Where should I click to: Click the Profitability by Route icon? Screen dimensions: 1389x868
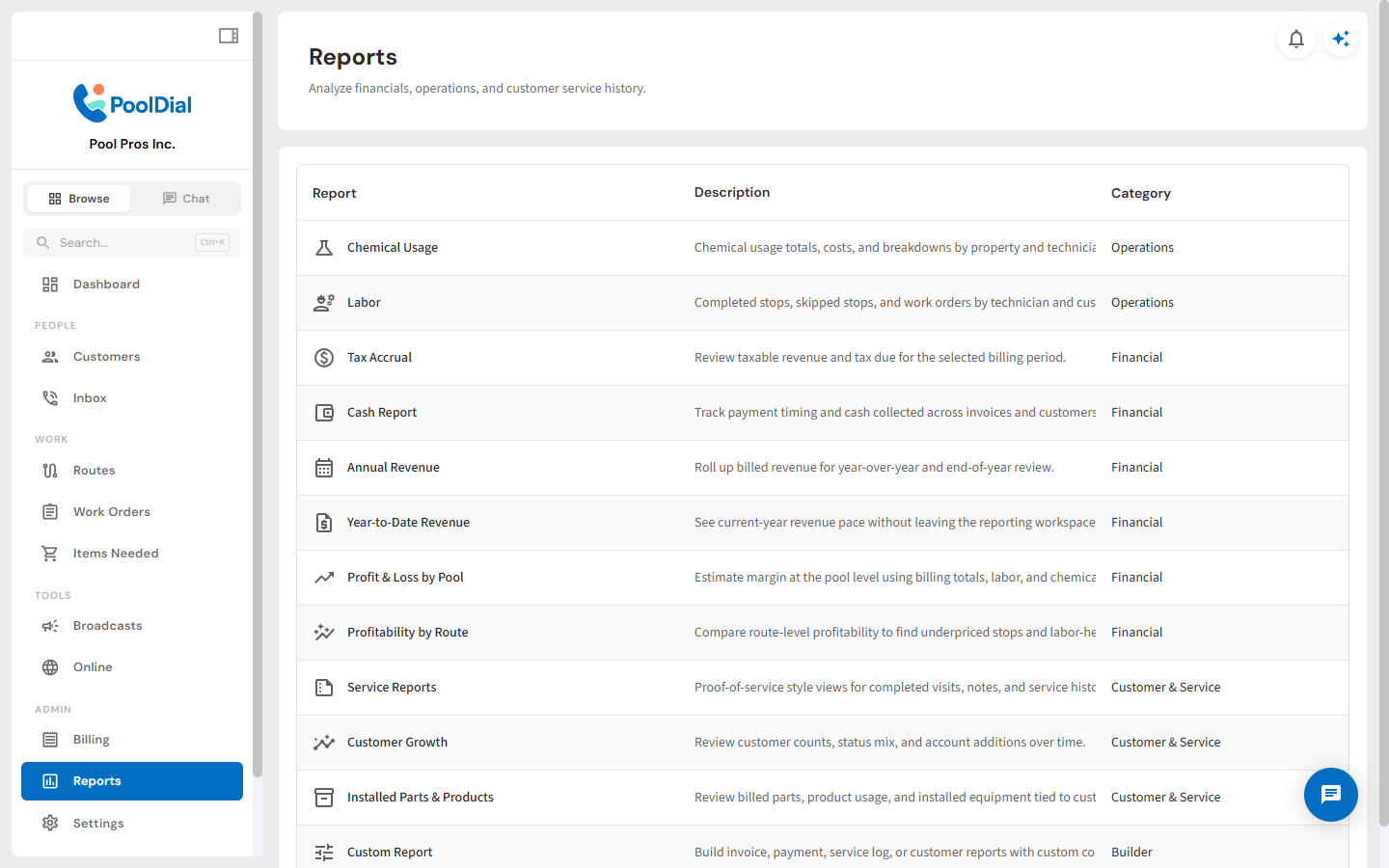point(324,633)
